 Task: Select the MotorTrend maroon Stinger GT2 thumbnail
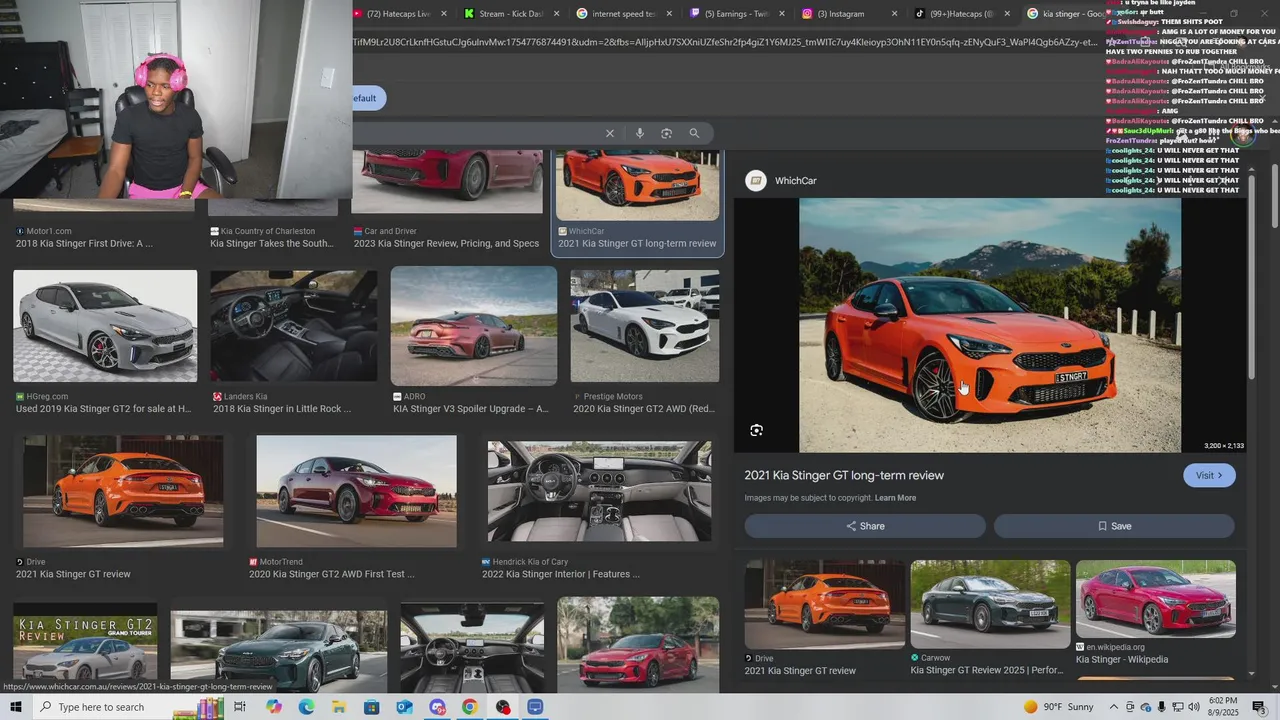(356, 490)
